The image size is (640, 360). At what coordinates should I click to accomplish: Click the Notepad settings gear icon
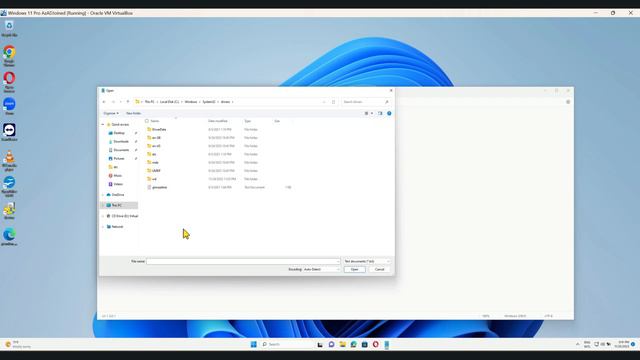click(x=568, y=102)
